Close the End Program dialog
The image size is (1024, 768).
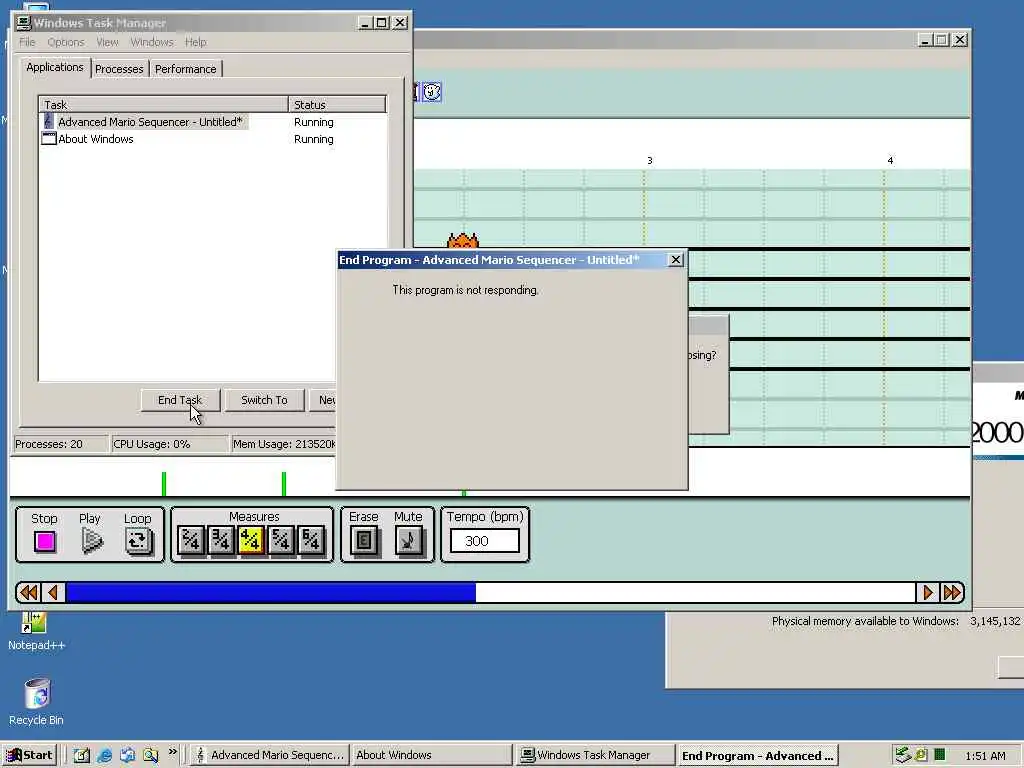point(675,260)
